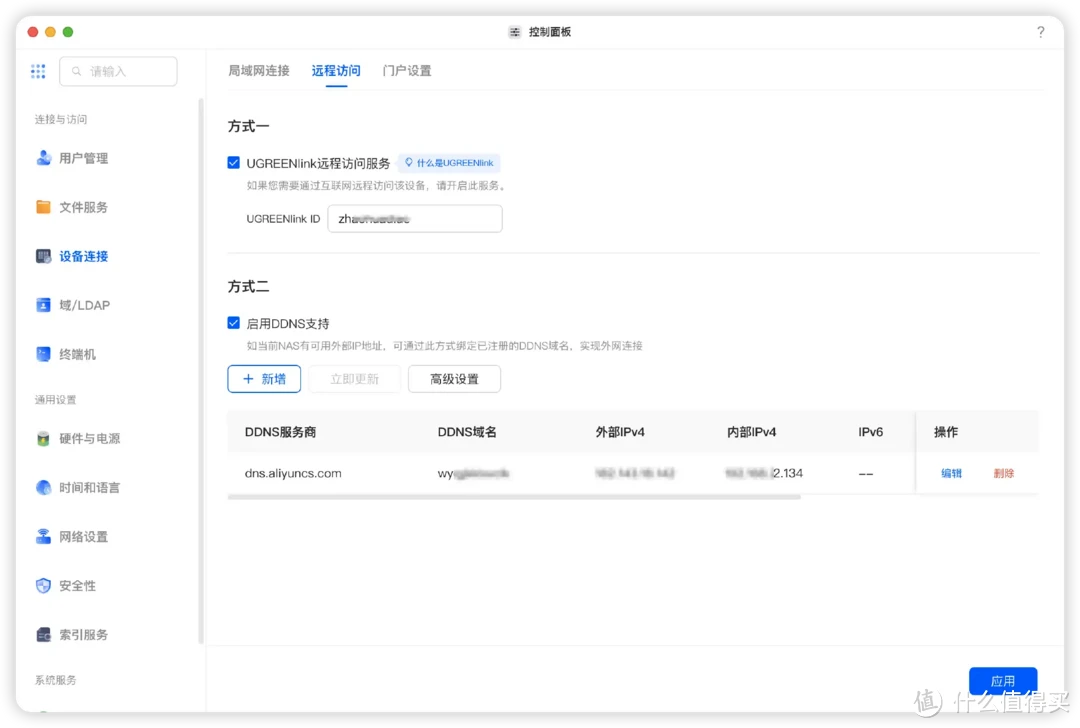
Task: Open 文件服务 file services panel
Action: [84, 207]
